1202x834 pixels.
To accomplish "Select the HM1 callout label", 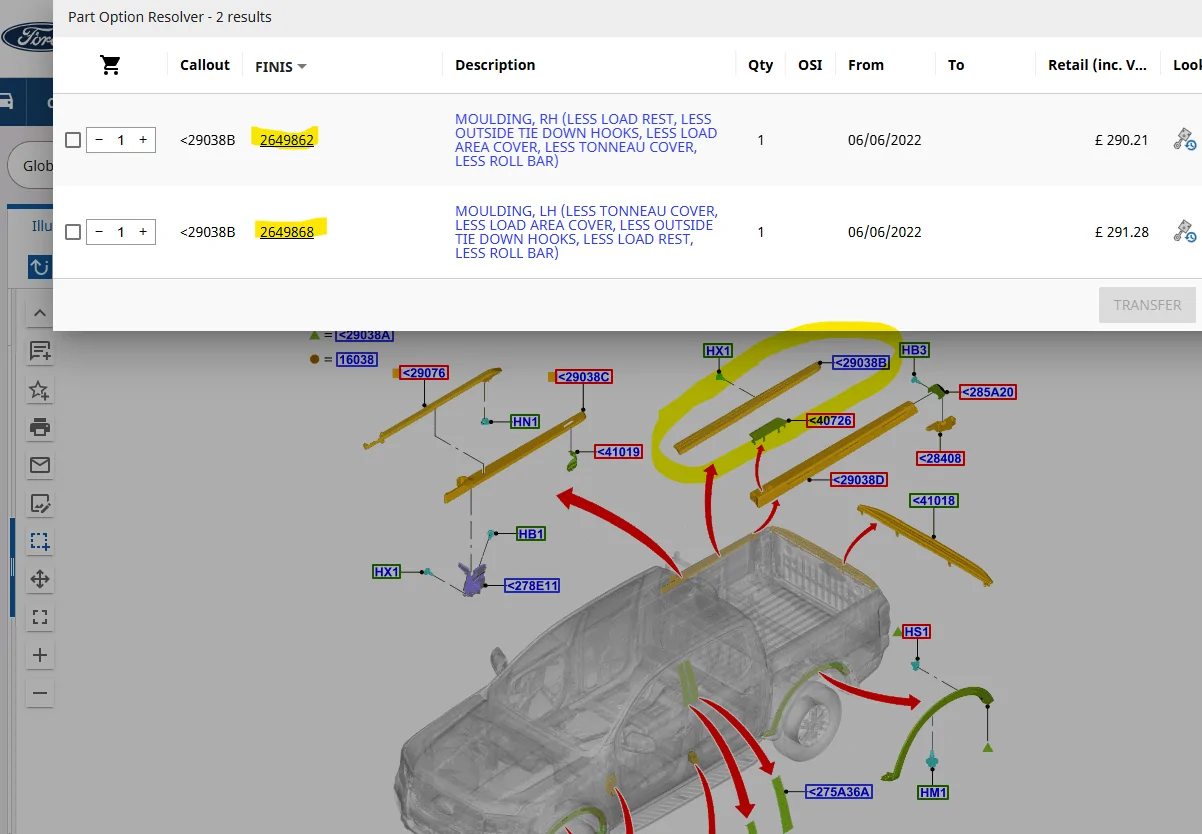I will click(x=933, y=792).
